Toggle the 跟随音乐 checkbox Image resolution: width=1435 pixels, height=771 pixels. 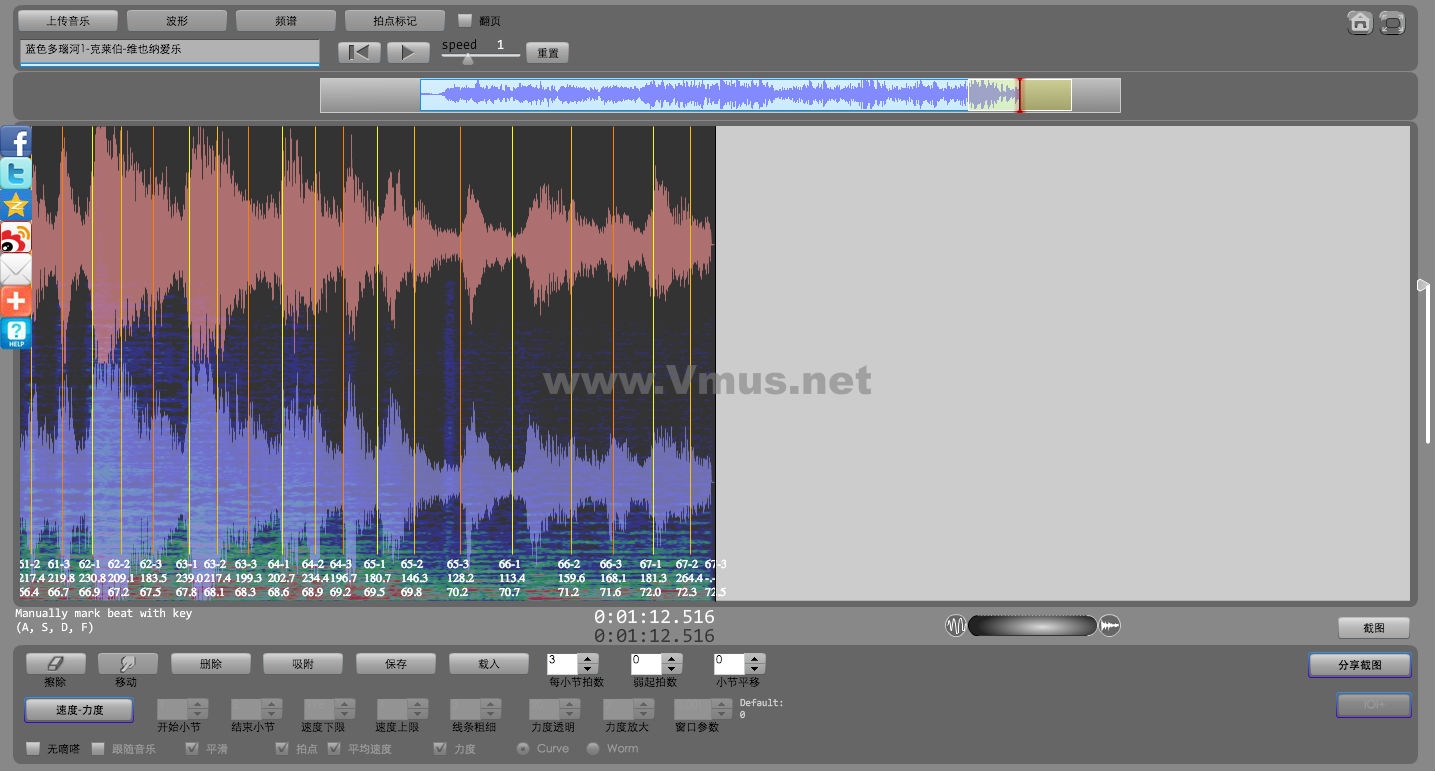[98, 748]
